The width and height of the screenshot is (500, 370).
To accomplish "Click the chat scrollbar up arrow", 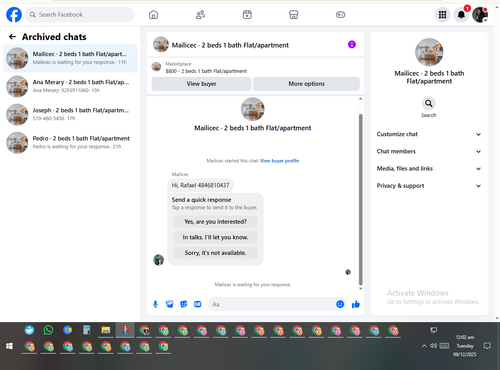I will (x=360, y=99).
